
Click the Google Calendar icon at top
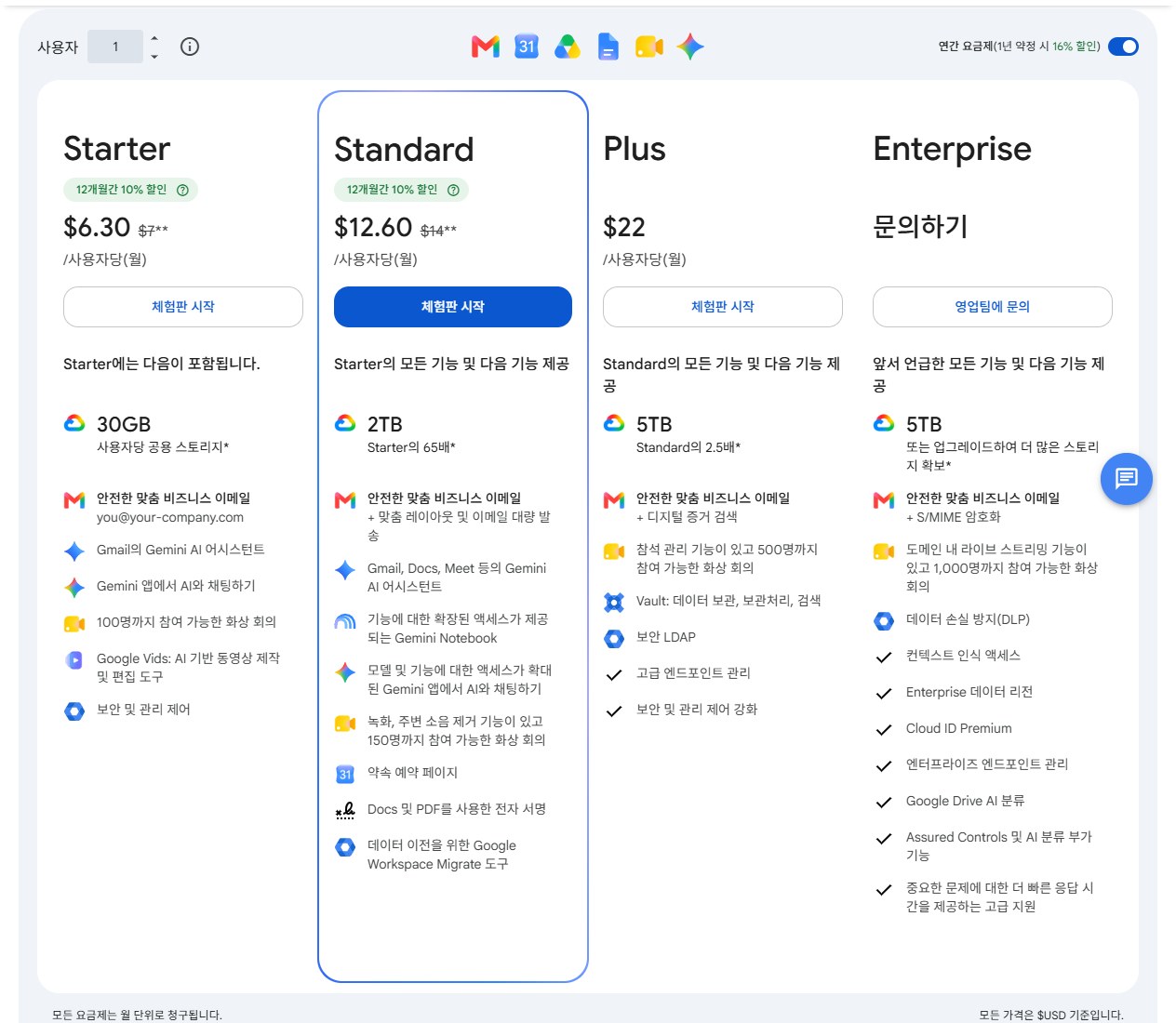[527, 46]
